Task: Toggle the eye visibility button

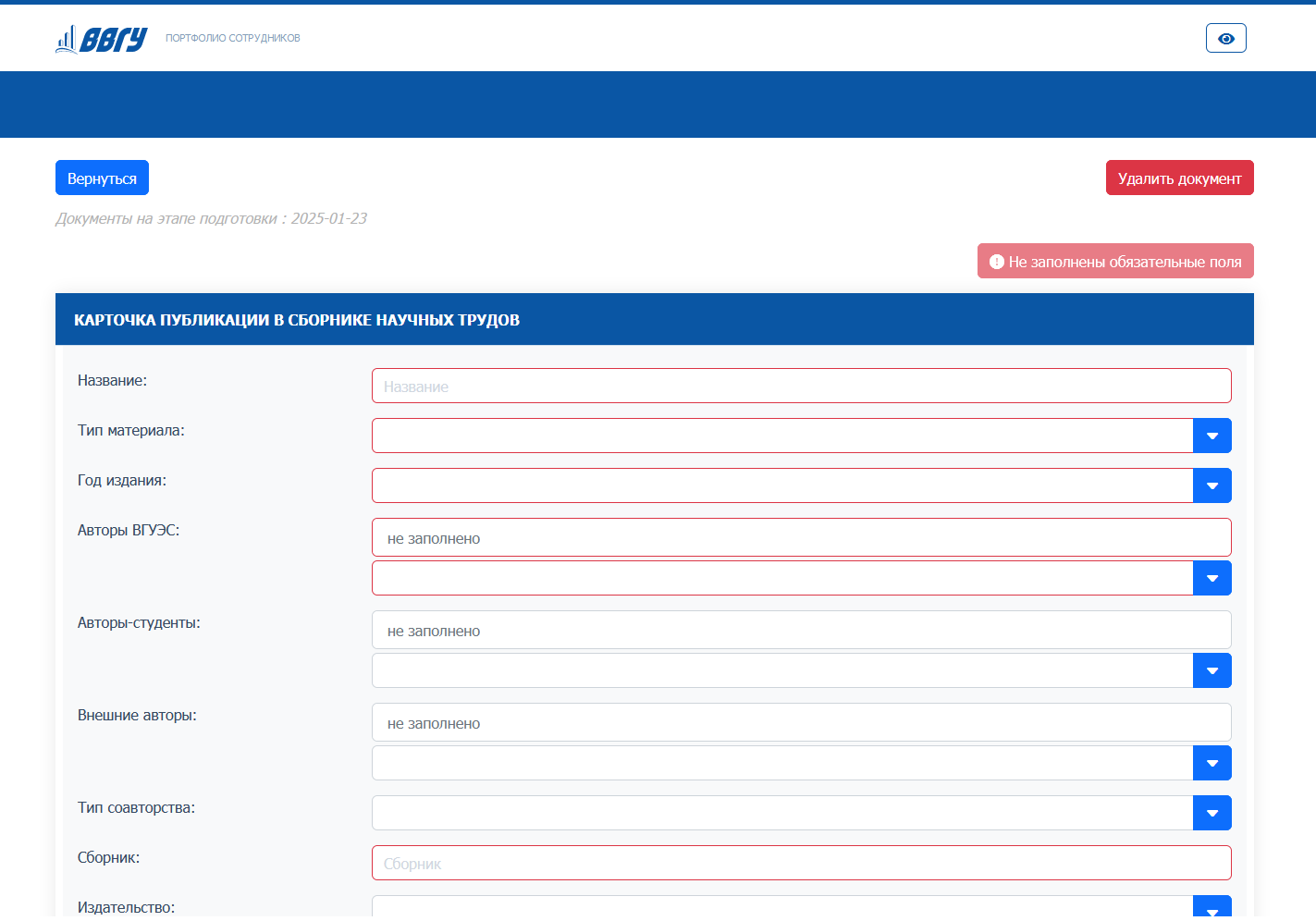Action: 1225,38
